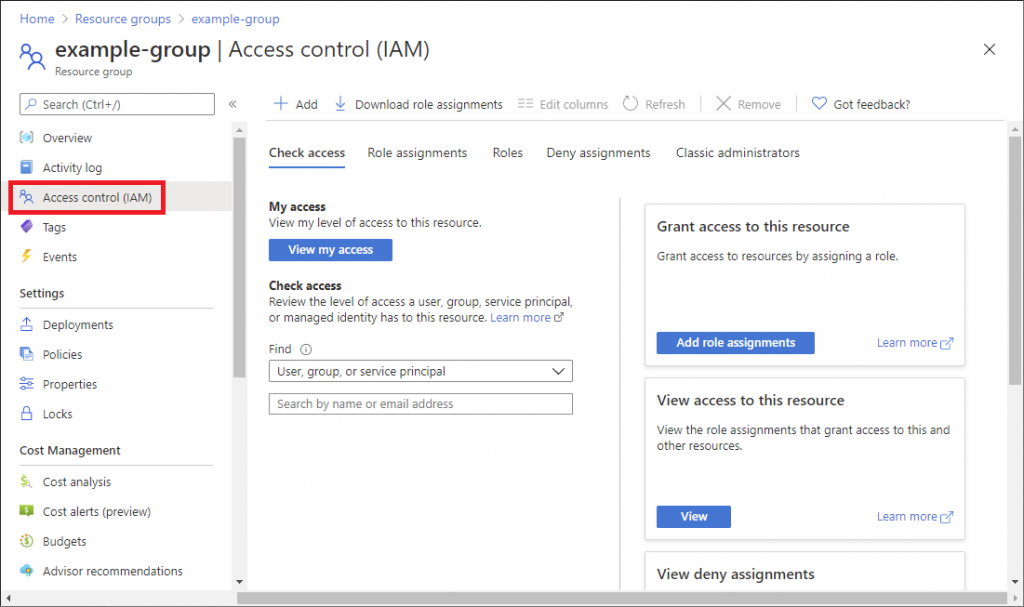The height and width of the screenshot is (607, 1024).
Task: Click the Locks padlock icon
Action: coord(27,414)
